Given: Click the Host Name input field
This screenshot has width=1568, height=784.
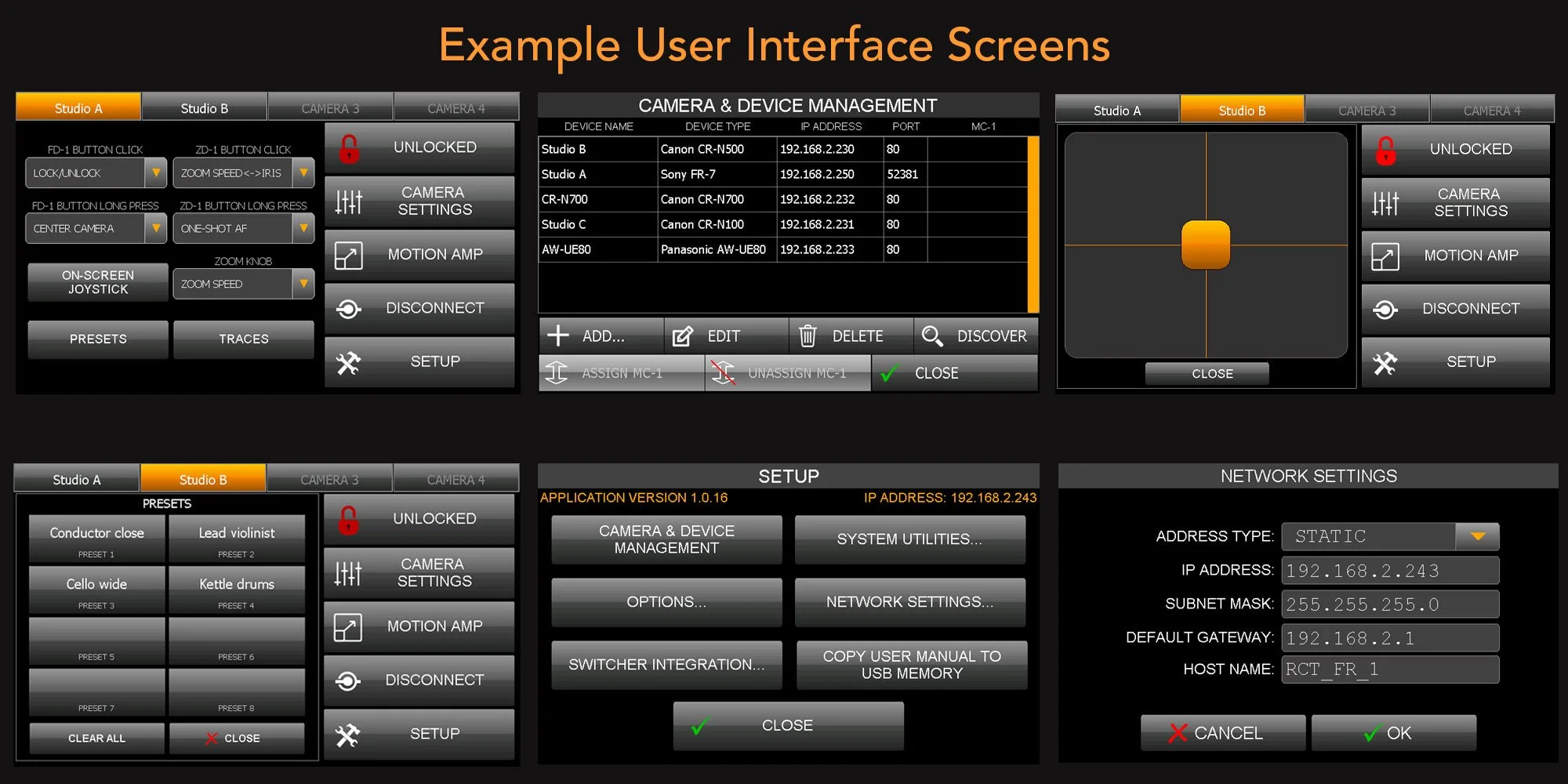Looking at the screenshot, I should 1389,669.
